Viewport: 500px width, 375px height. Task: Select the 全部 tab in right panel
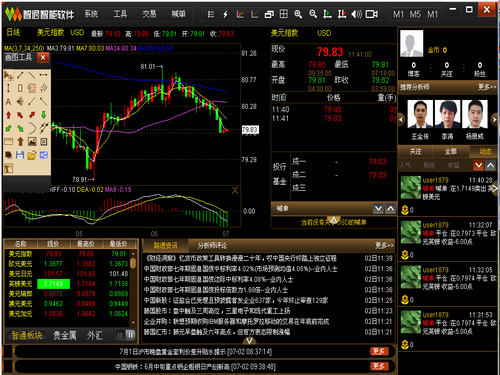(x=451, y=151)
